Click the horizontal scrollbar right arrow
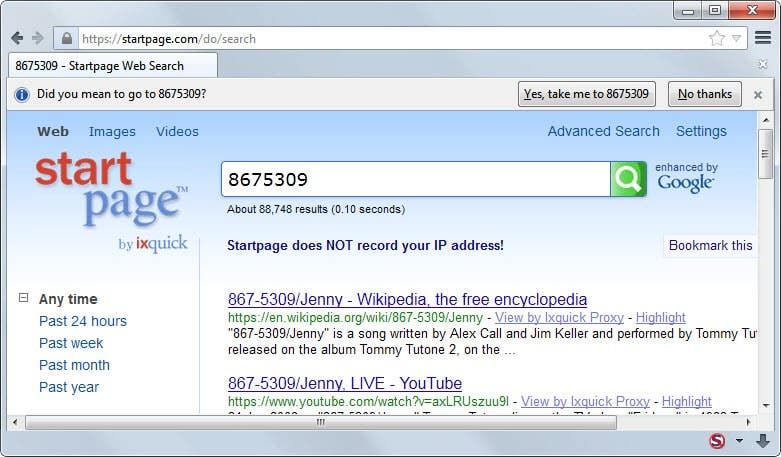Image resolution: width=781 pixels, height=457 pixels. pyautogui.click(x=748, y=422)
